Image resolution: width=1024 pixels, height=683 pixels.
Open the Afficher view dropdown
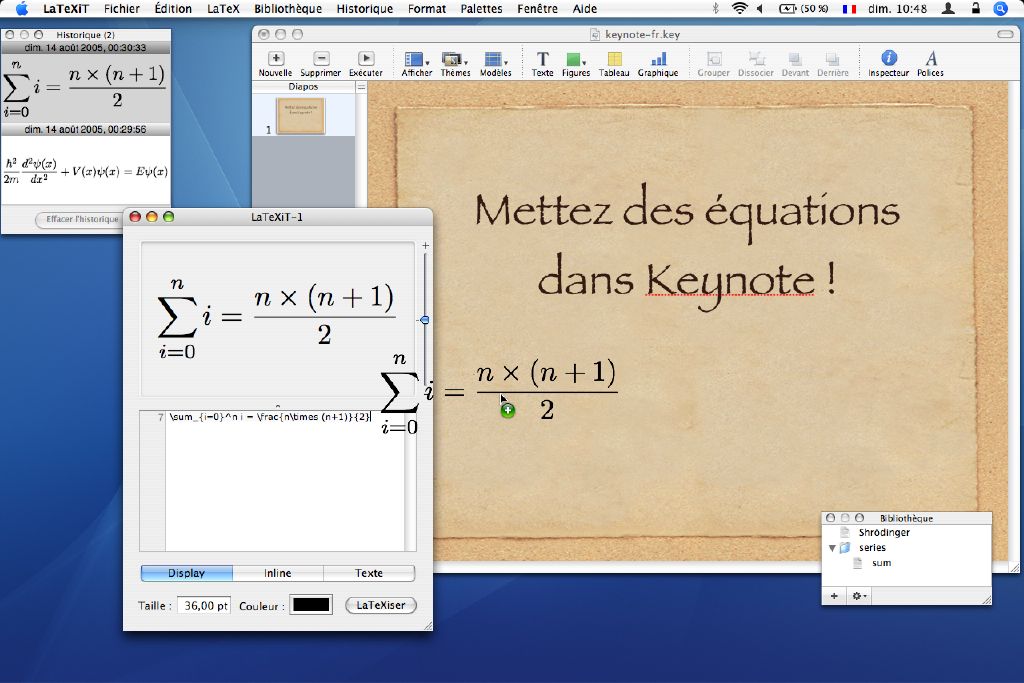pyautogui.click(x=416, y=59)
